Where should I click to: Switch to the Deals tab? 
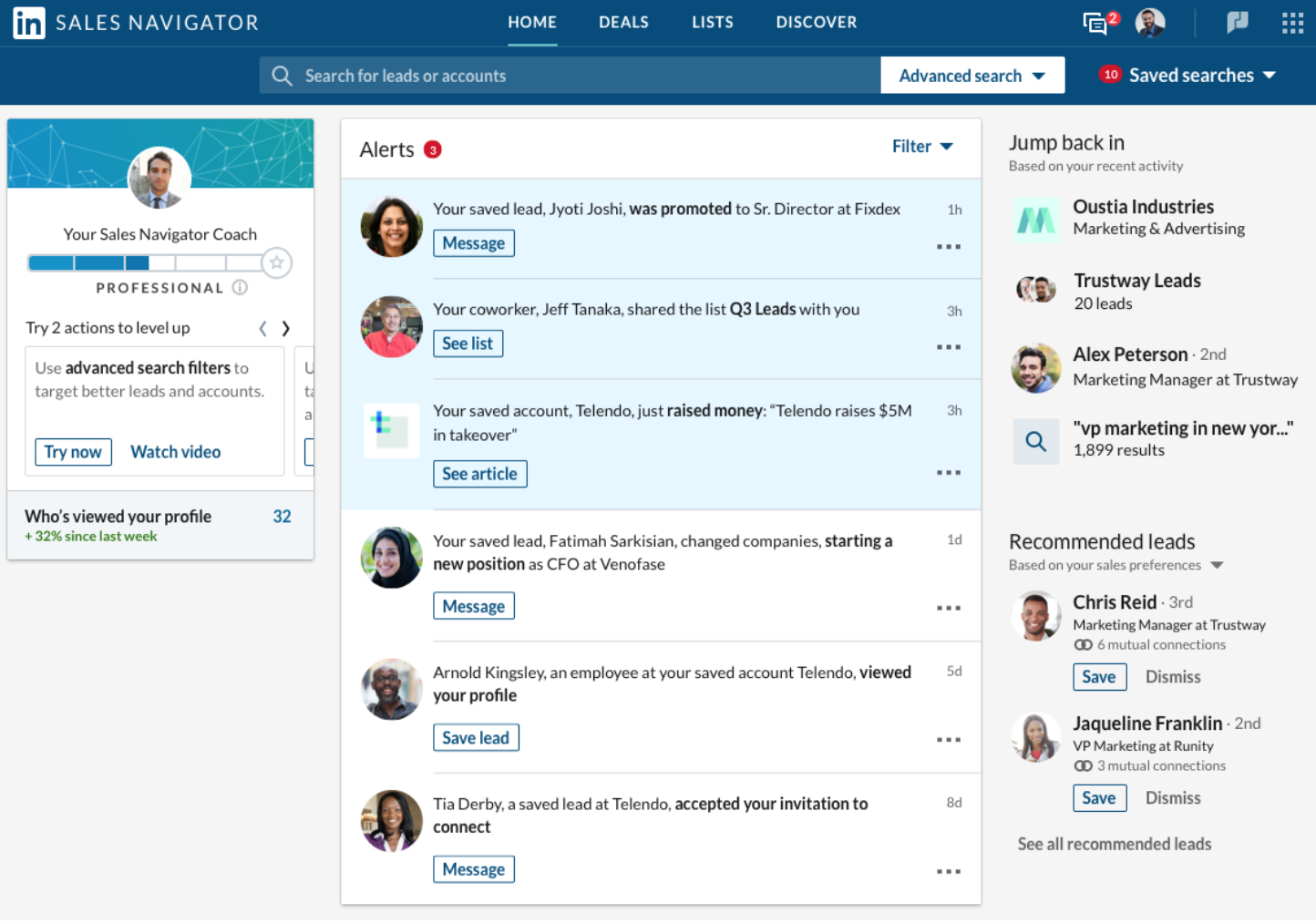coord(623,22)
